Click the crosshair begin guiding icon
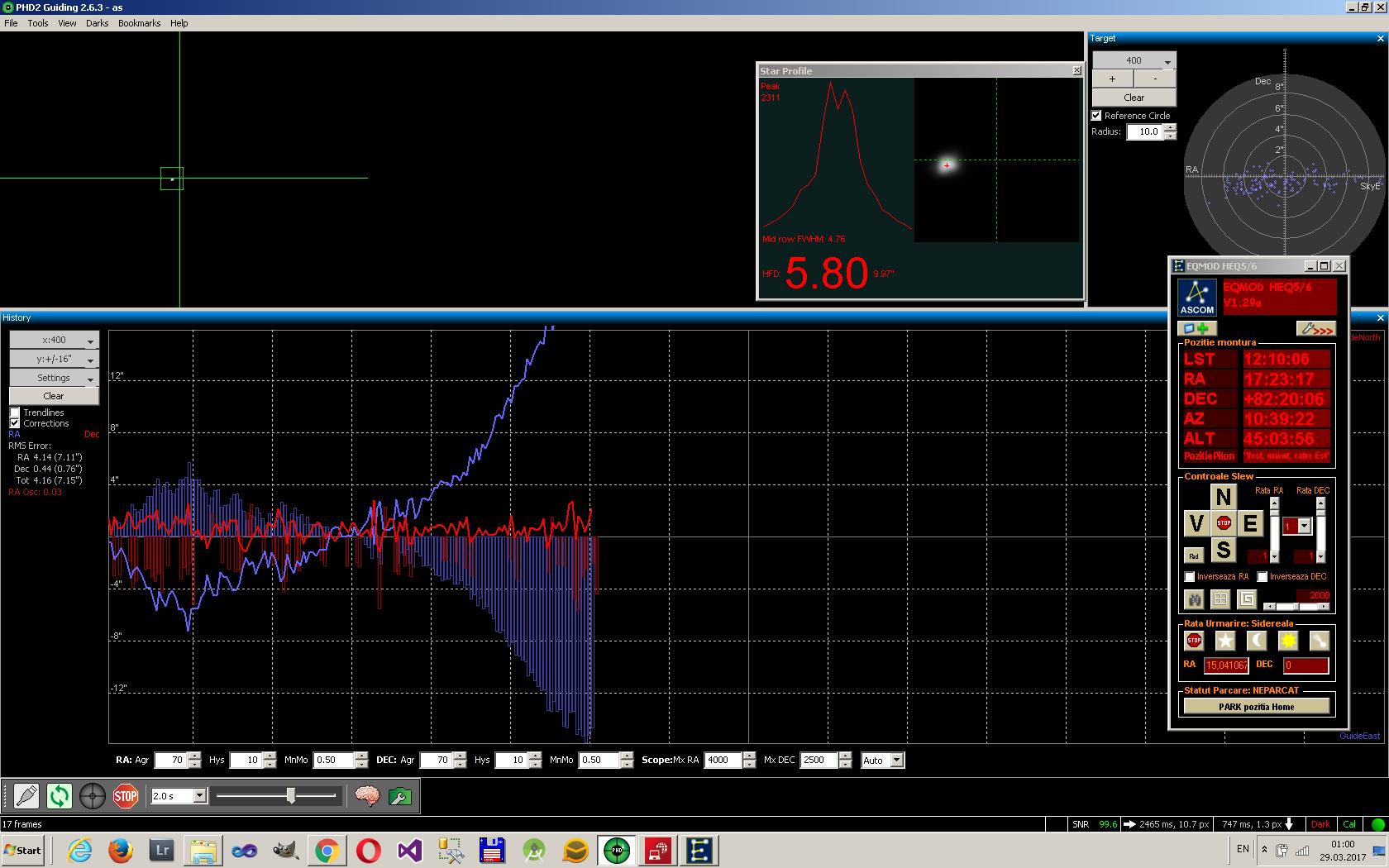The height and width of the screenshot is (868, 1389). pos(93,796)
